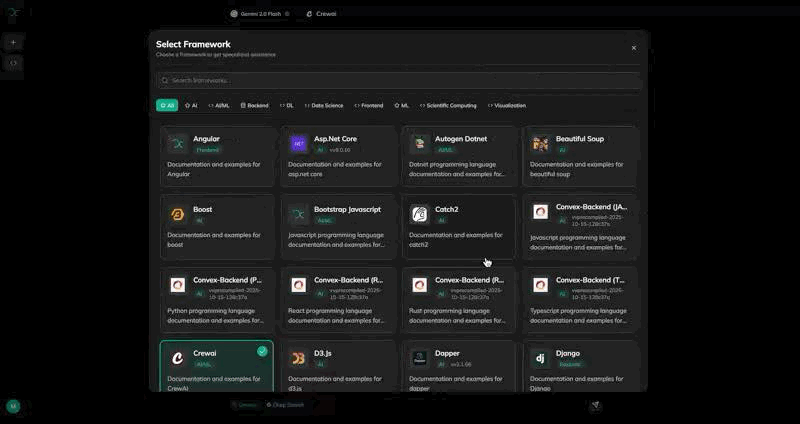
Task: Click the user avatar in bottom-left corner
Action: [13, 406]
